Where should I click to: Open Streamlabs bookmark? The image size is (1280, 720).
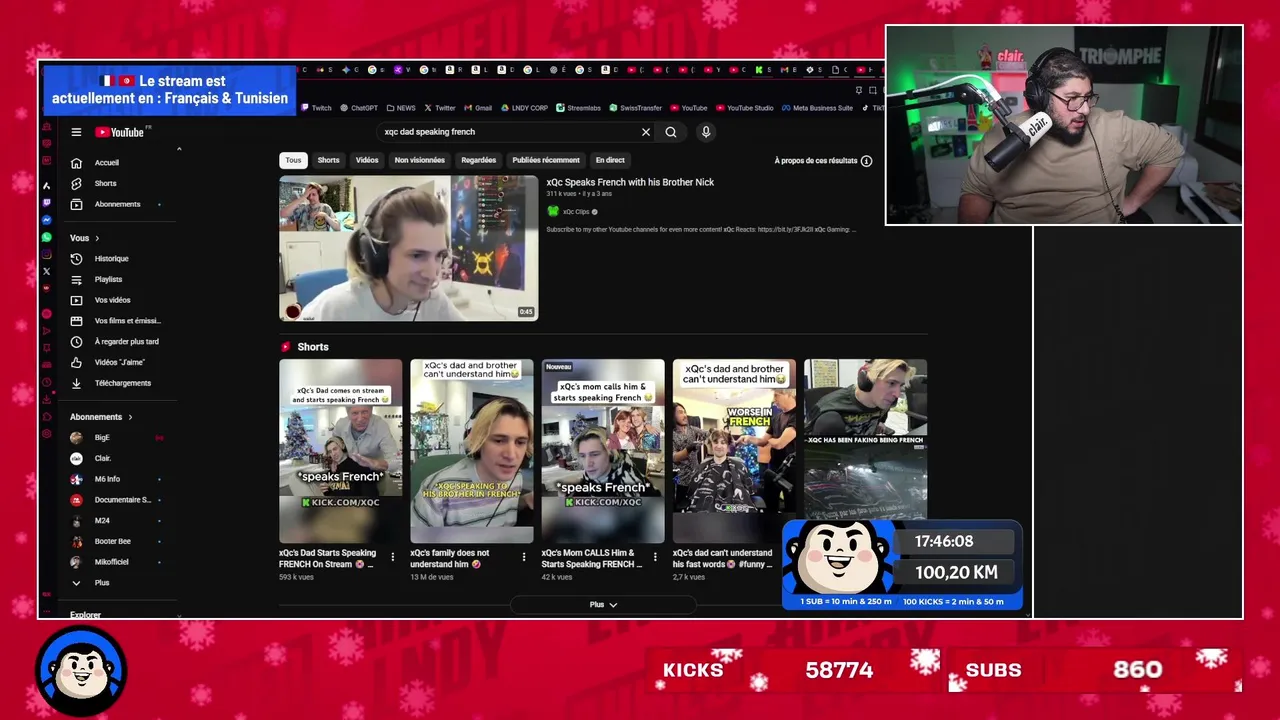point(578,108)
